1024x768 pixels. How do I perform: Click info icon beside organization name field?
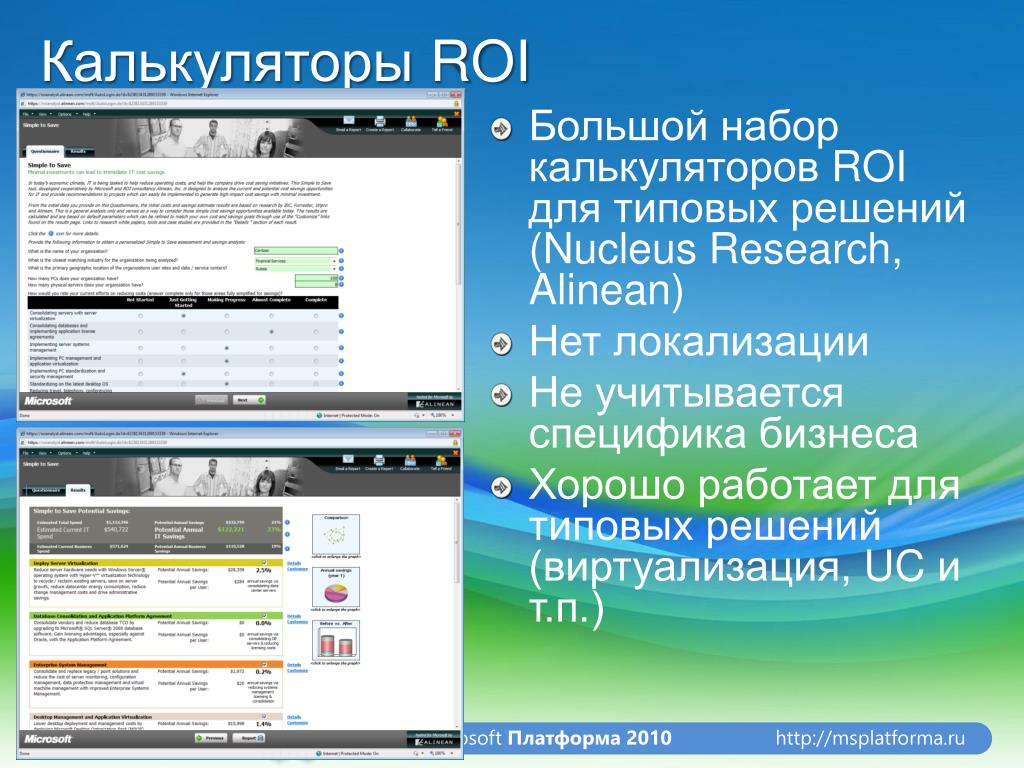(x=341, y=251)
